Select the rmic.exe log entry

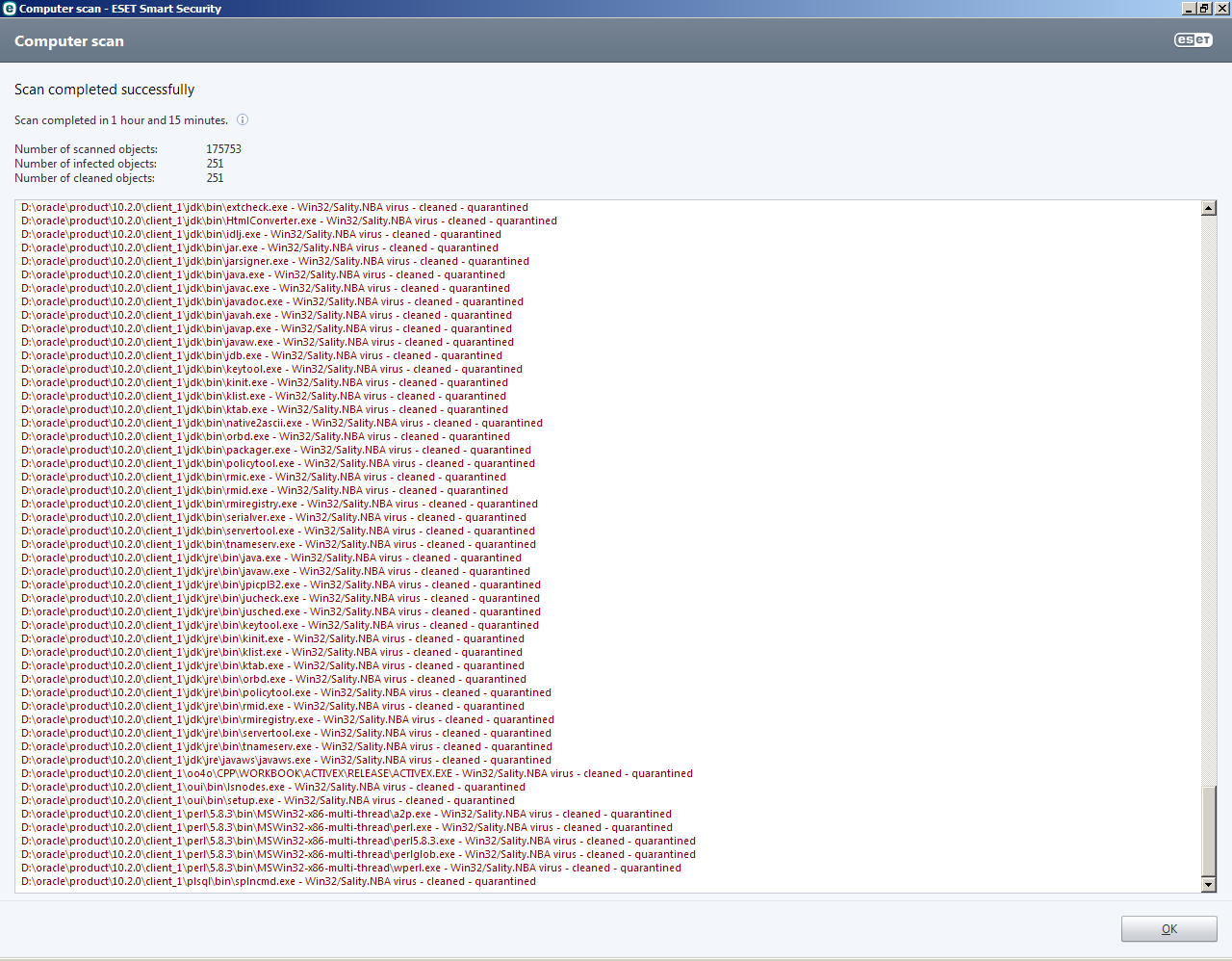click(x=264, y=477)
